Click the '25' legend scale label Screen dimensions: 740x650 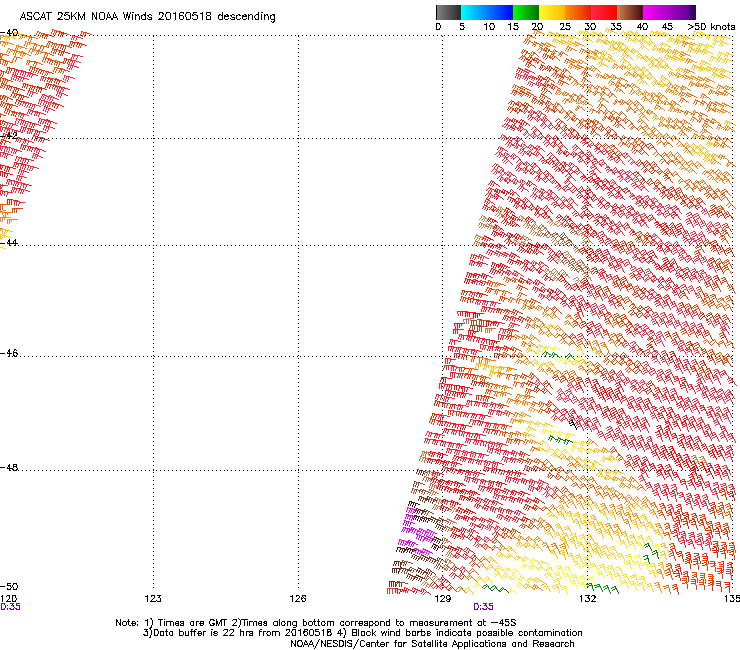pyautogui.click(x=565, y=27)
